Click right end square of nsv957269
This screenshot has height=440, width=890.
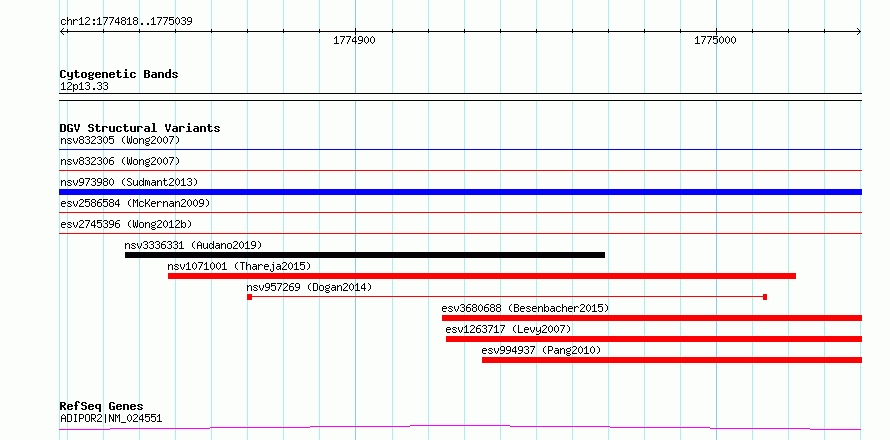765,297
